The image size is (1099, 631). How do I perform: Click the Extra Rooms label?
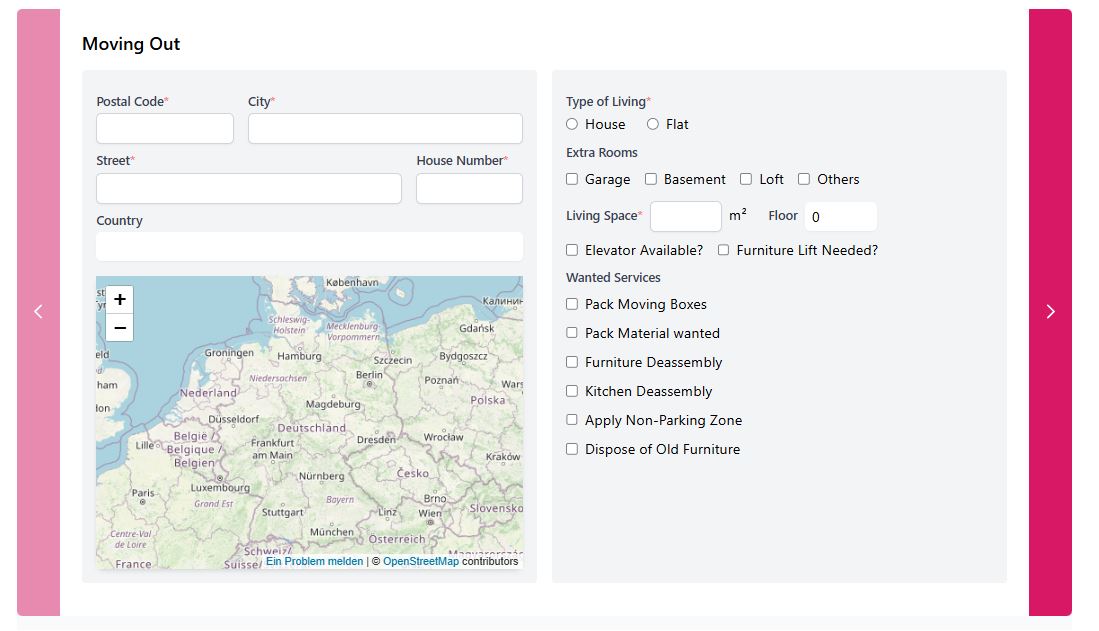click(602, 153)
